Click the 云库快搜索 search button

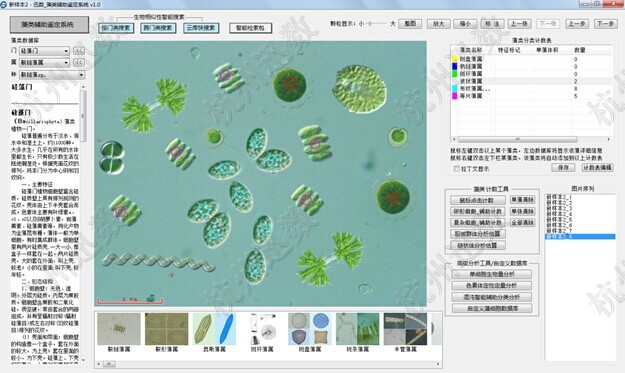click(201, 28)
